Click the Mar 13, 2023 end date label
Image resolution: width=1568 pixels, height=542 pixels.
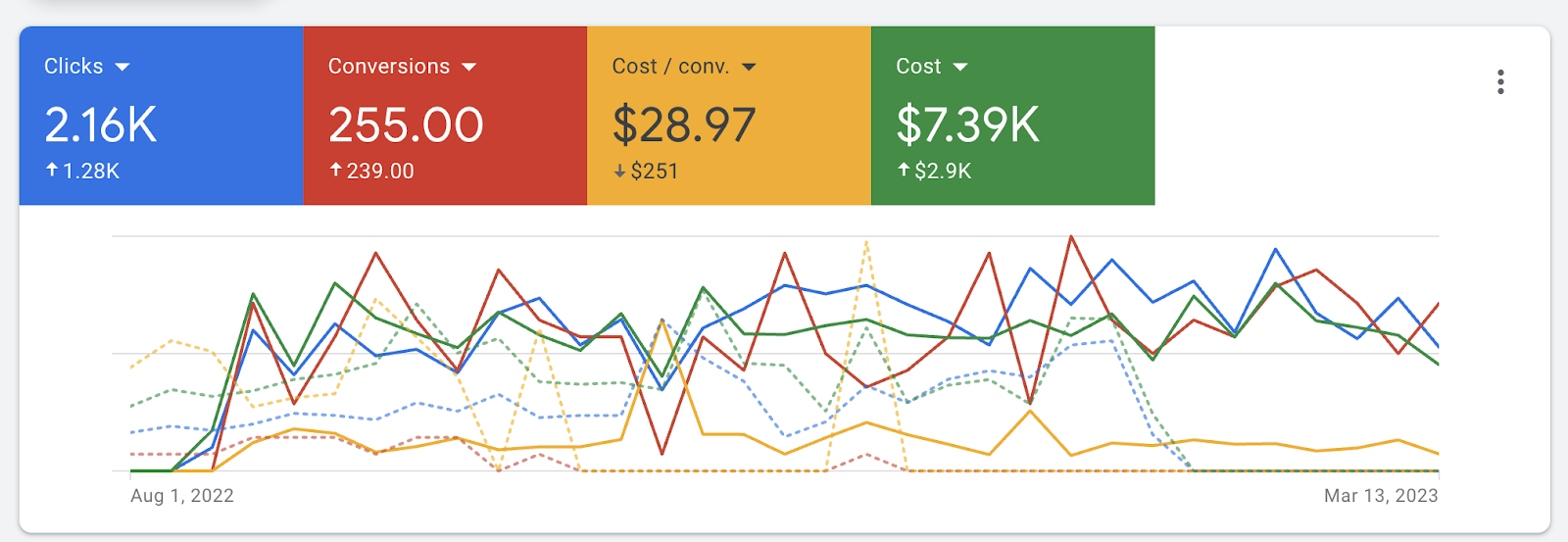(1381, 496)
